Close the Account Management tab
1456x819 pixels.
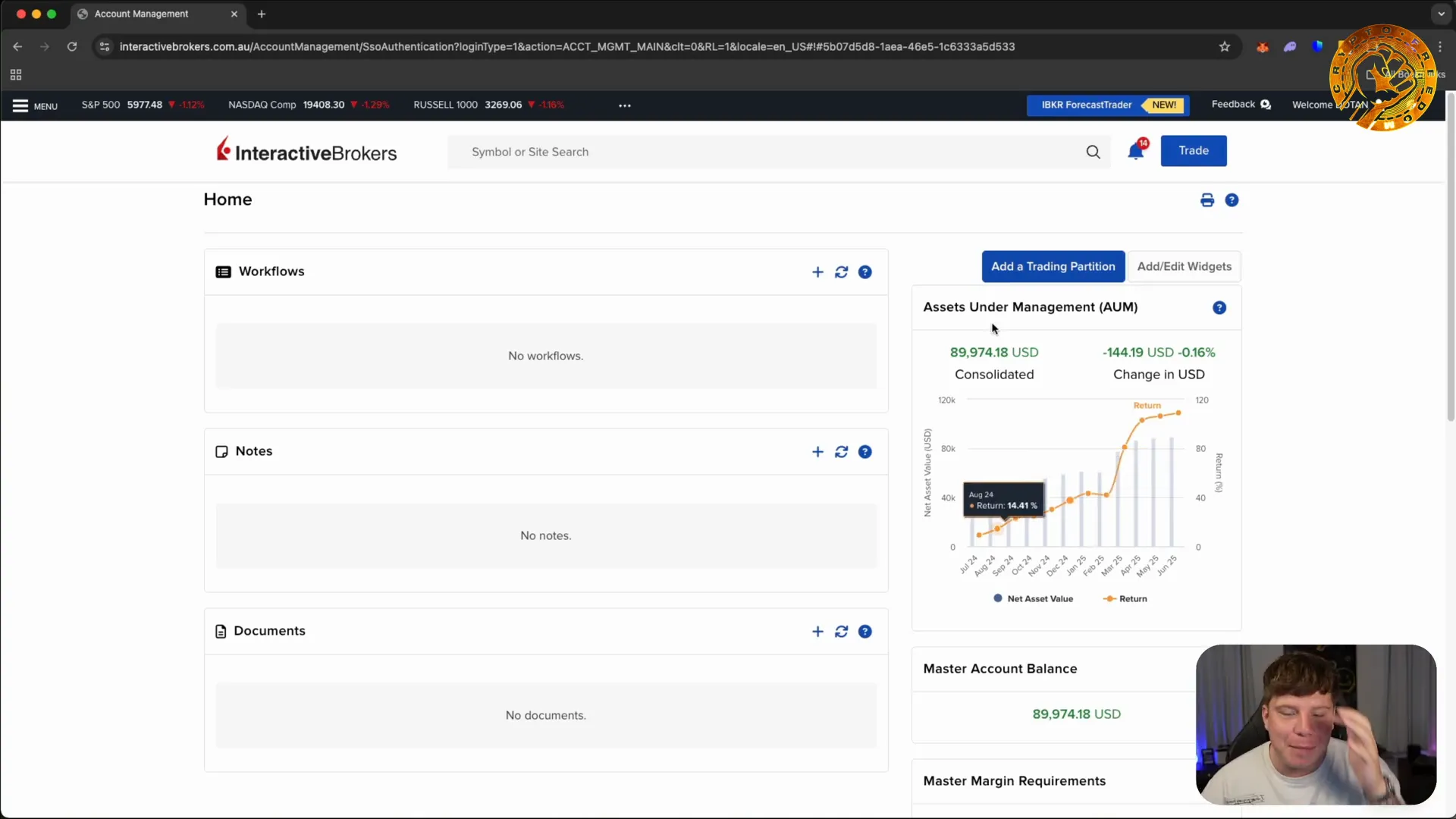coord(234,14)
